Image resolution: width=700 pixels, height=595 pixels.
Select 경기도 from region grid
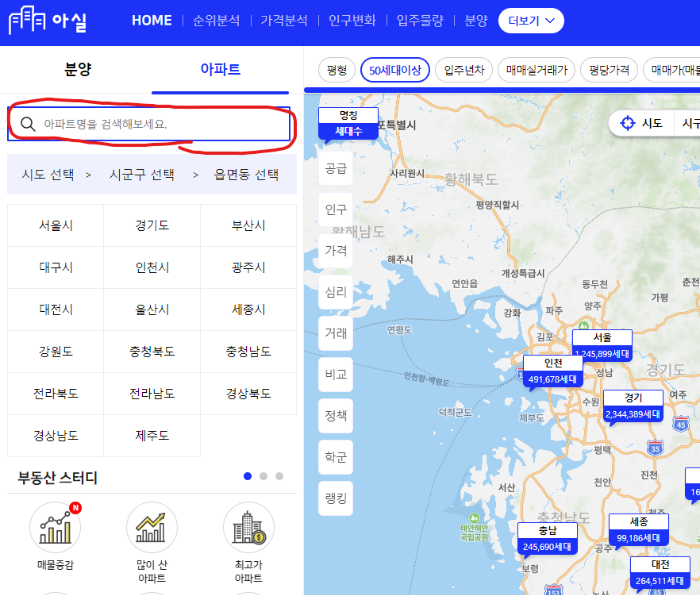coord(152,225)
